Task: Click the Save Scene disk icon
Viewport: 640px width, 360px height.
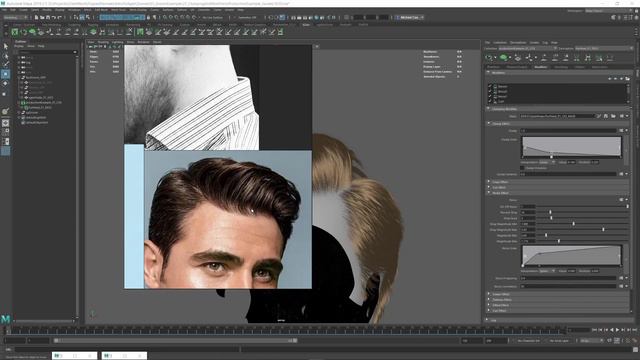Action: pos(48,18)
